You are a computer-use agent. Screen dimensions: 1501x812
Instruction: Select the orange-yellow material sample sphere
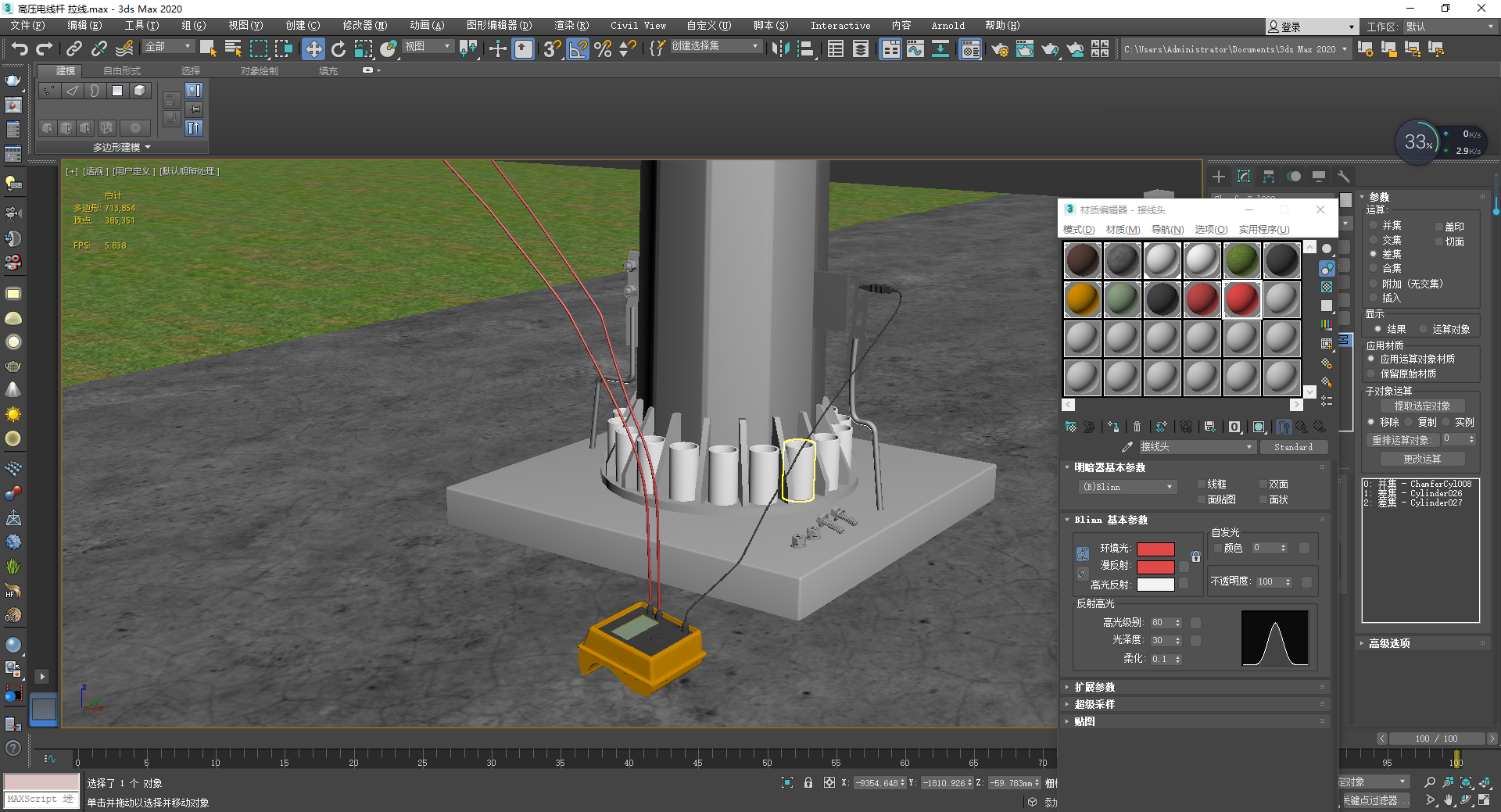(x=1083, y=299)
